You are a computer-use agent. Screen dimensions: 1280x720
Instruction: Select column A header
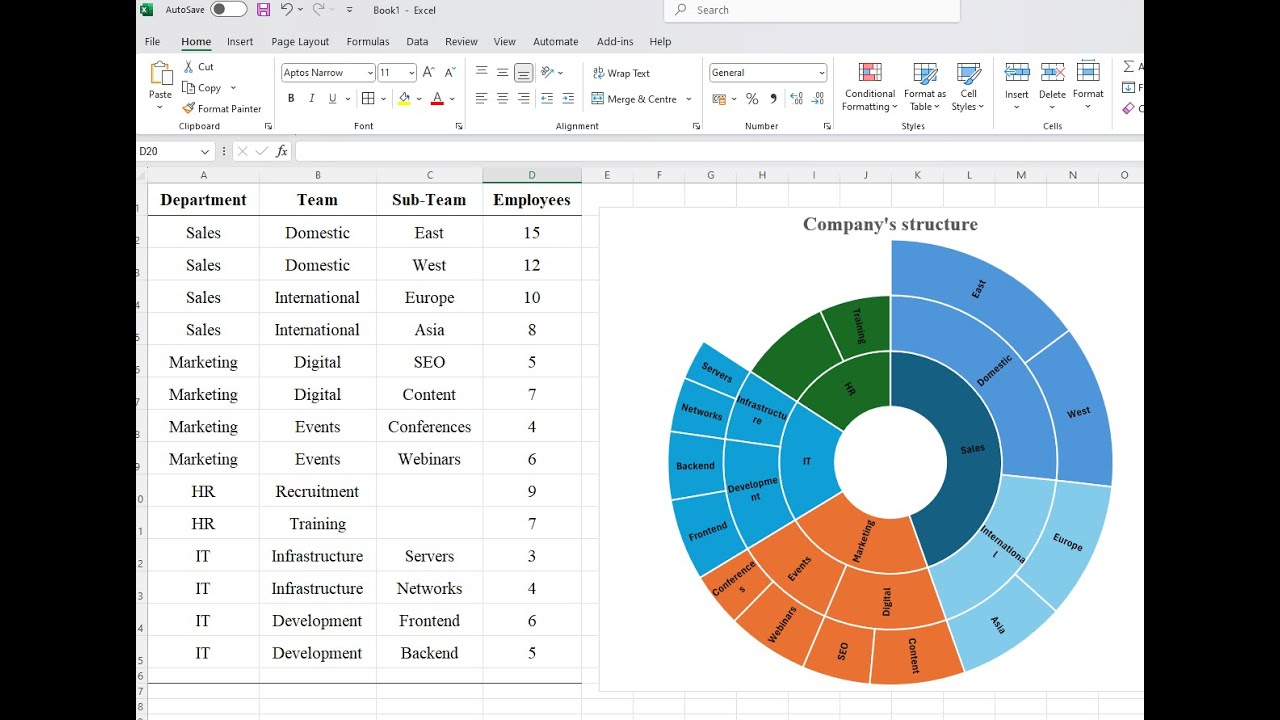(x=204, y=175)
